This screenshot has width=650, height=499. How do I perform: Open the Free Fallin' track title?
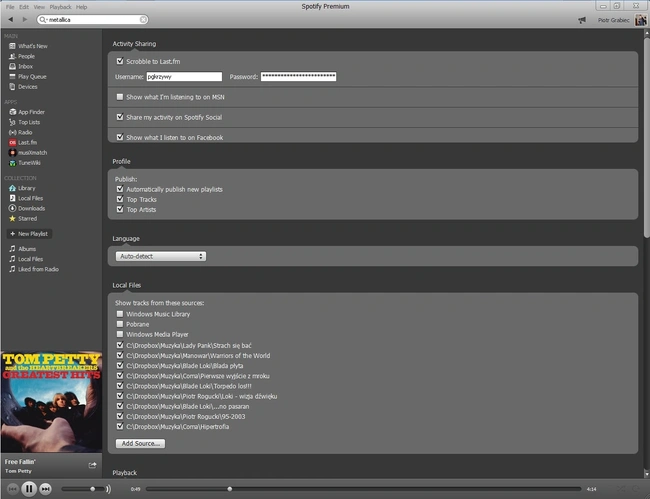[x=20, y=462]
